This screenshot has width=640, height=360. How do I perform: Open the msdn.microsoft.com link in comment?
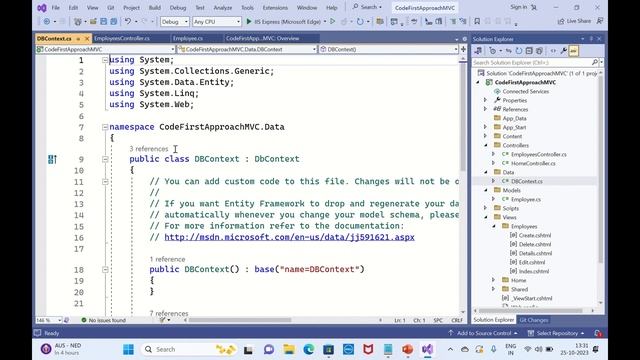[x=289, y=237]
